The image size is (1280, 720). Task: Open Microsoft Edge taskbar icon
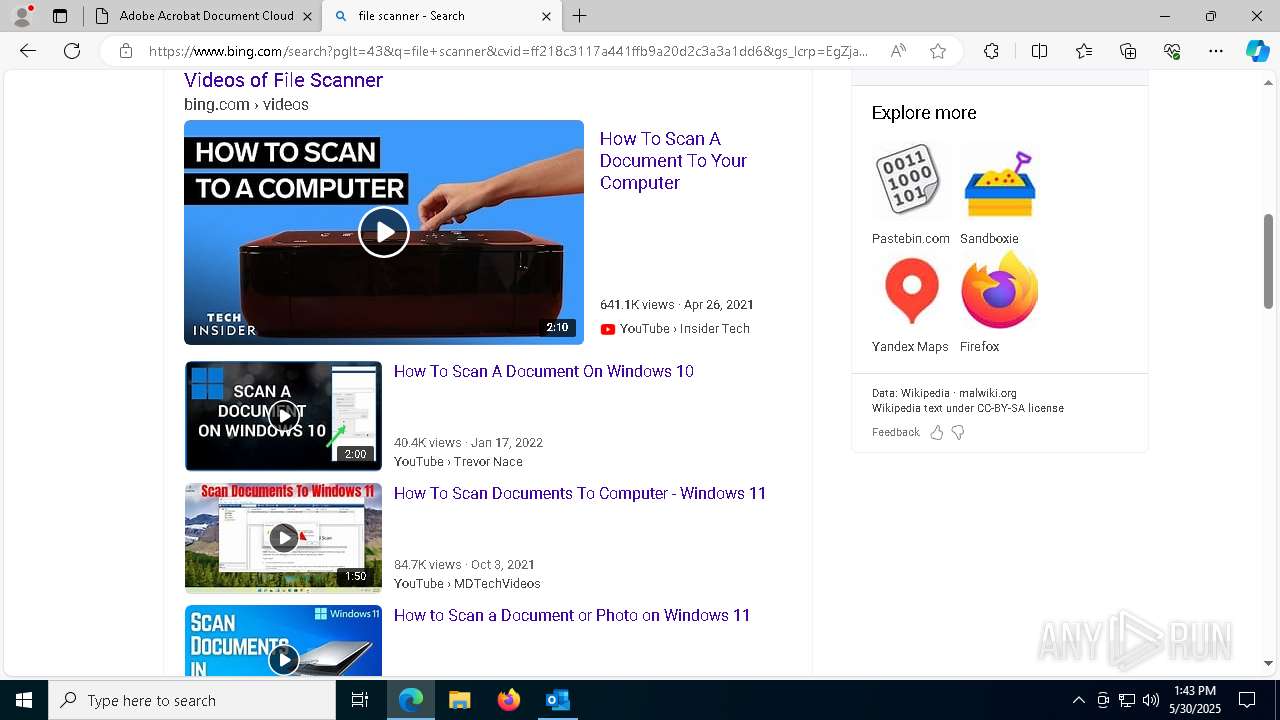coord(411,700)
